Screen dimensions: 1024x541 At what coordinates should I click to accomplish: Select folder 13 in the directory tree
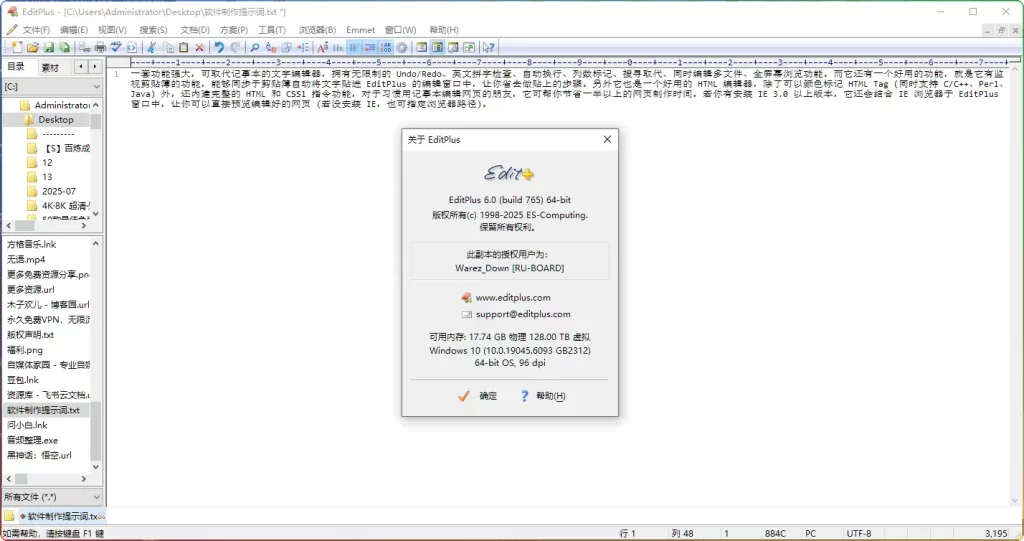[x=47, y=177]
